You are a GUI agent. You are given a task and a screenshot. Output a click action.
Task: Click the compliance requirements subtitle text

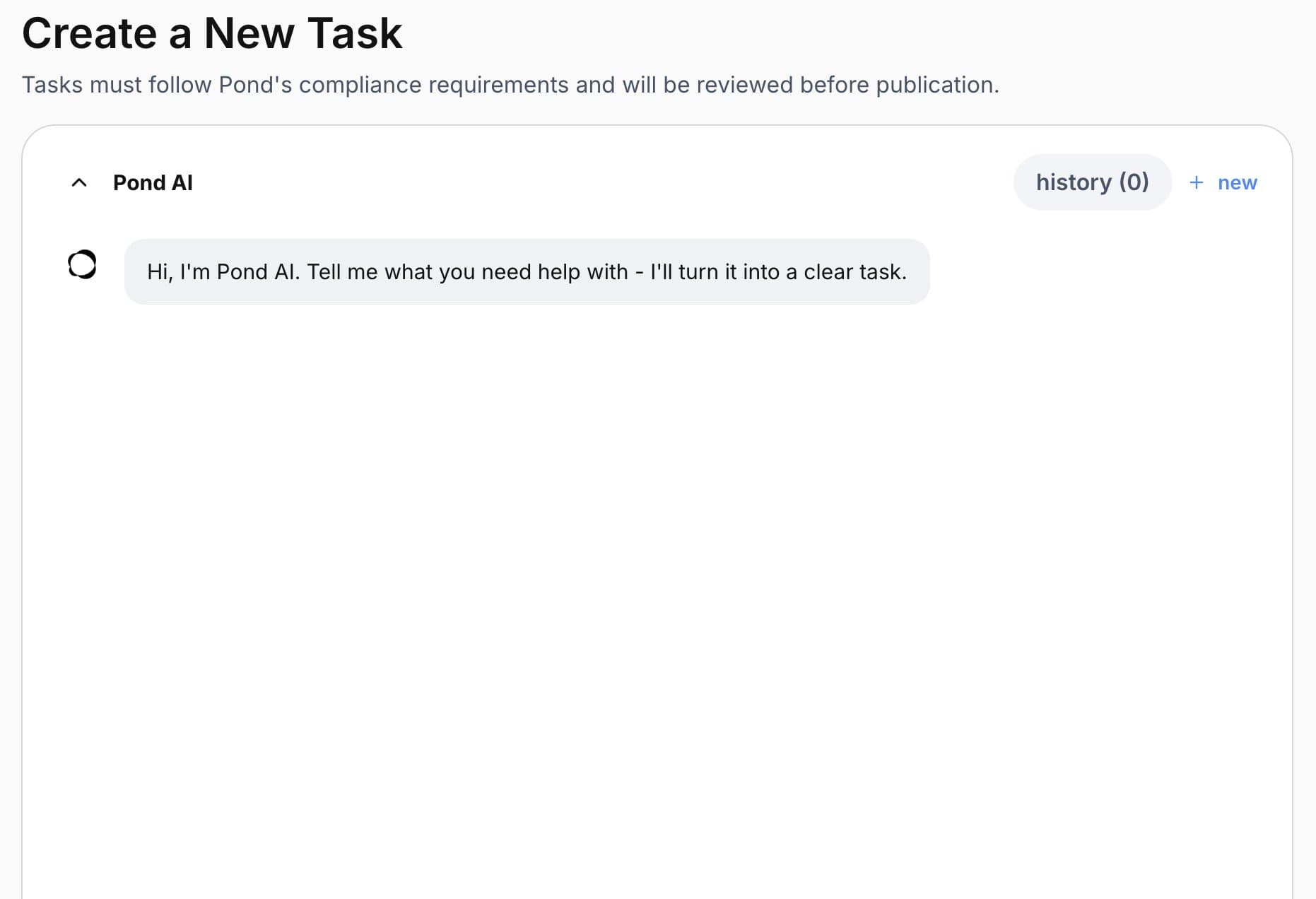coord(510,85)
